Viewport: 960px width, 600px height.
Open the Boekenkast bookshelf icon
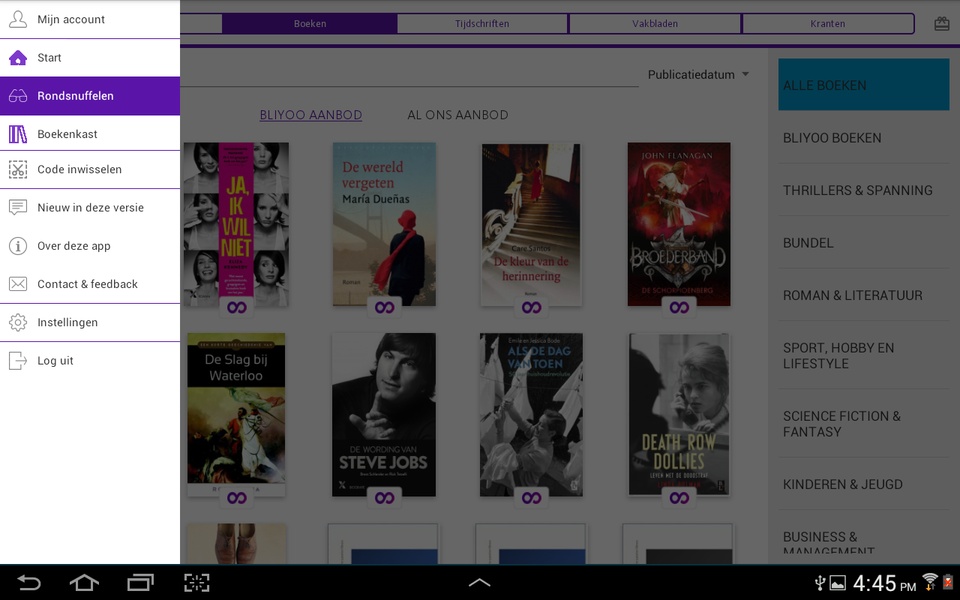(18, 134)
